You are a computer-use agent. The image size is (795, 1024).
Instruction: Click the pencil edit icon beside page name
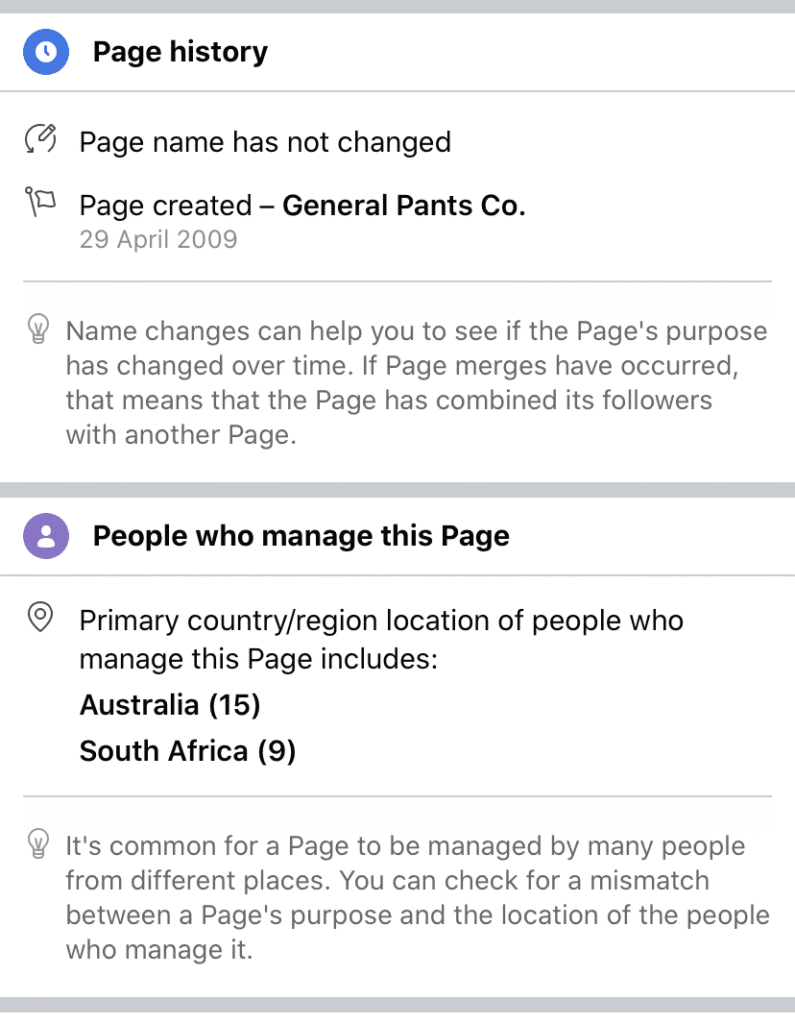[41, 138]
